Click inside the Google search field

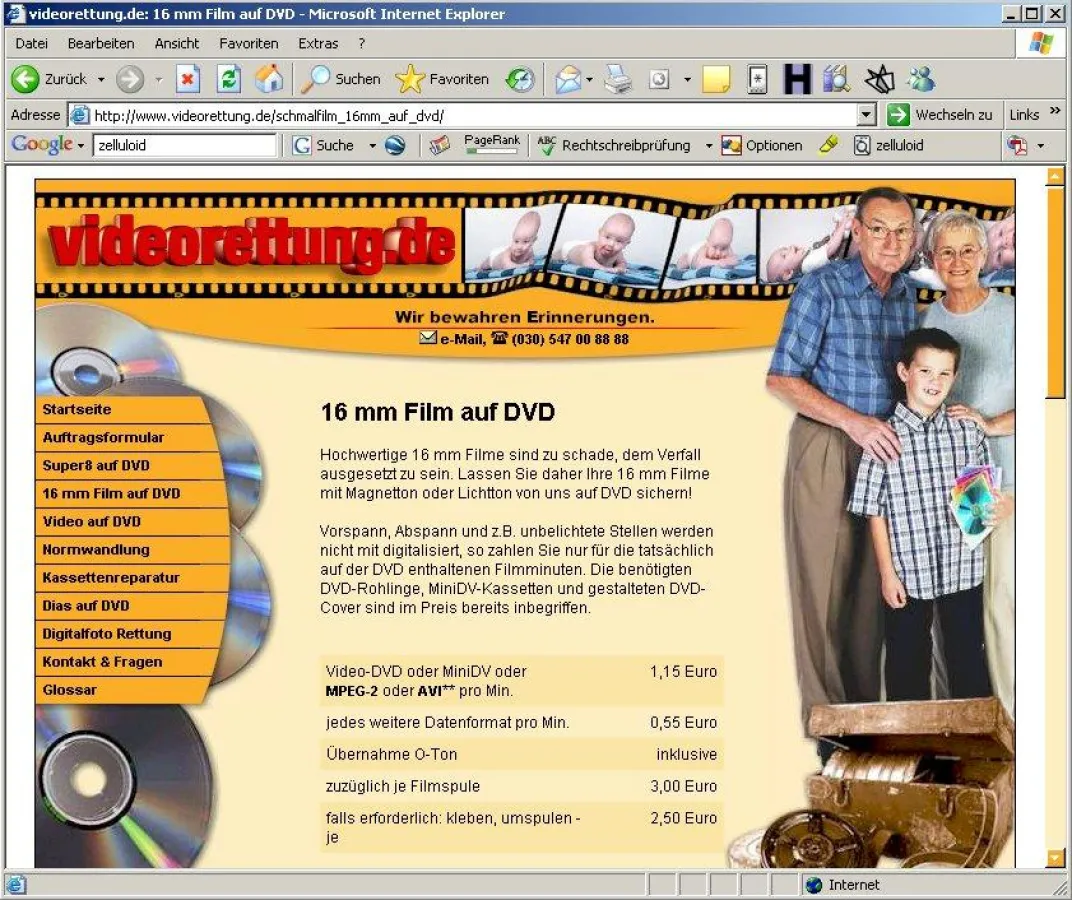(x=185, y=145)
